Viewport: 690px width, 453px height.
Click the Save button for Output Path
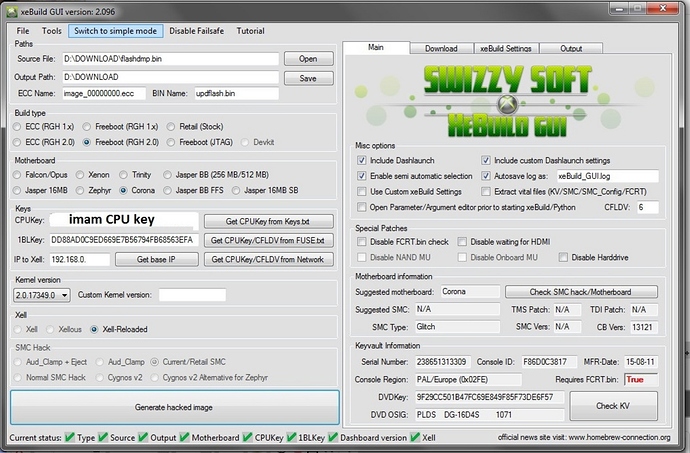308,78
